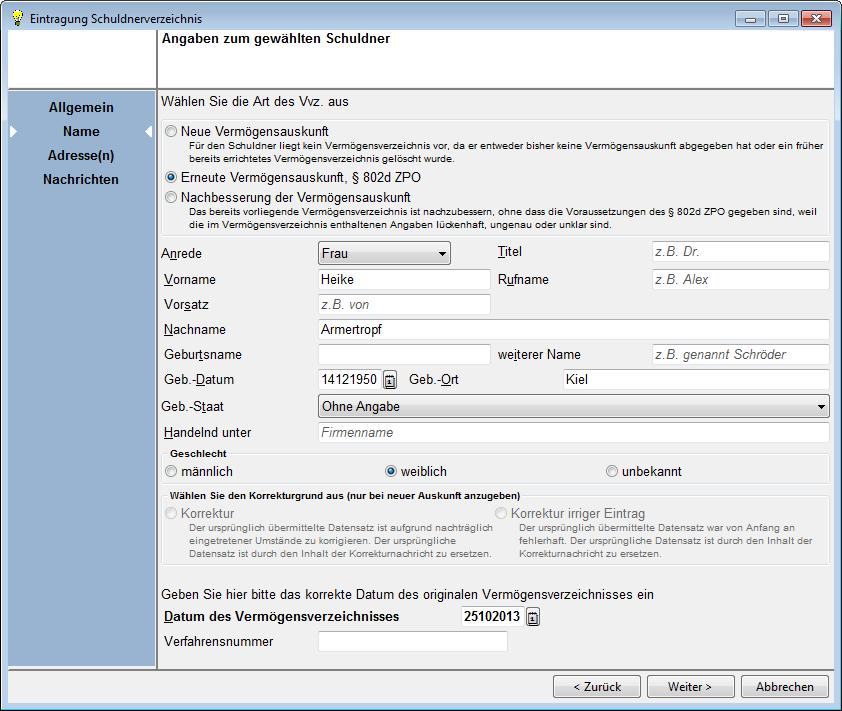Click the lightbulb icon in title bar
Image resolution: width=842 pixels, height=711 pixels.
click(17, 19)
